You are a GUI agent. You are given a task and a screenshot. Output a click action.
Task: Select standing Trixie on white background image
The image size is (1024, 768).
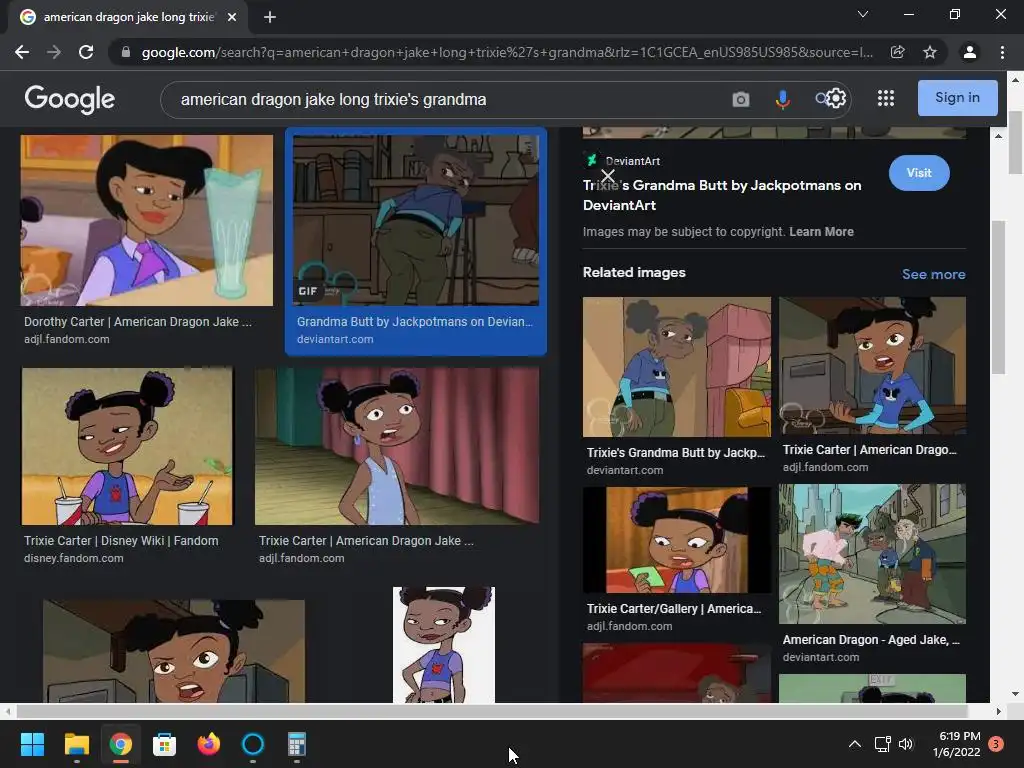[443, 645]
